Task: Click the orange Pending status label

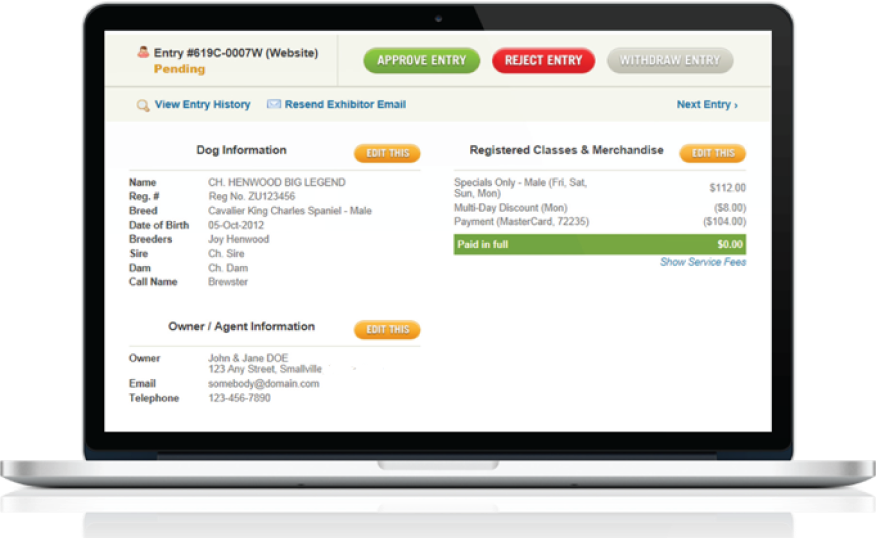Action: (x=179, y=70)
